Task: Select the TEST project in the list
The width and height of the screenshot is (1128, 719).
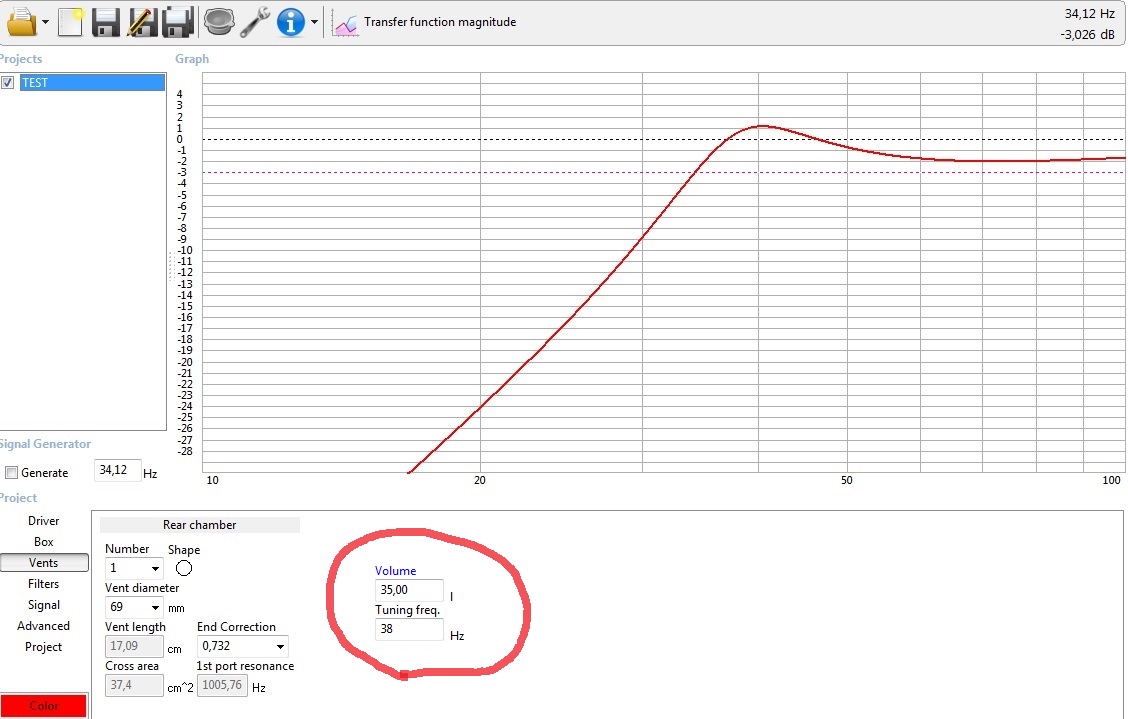Action: point(92,83)
